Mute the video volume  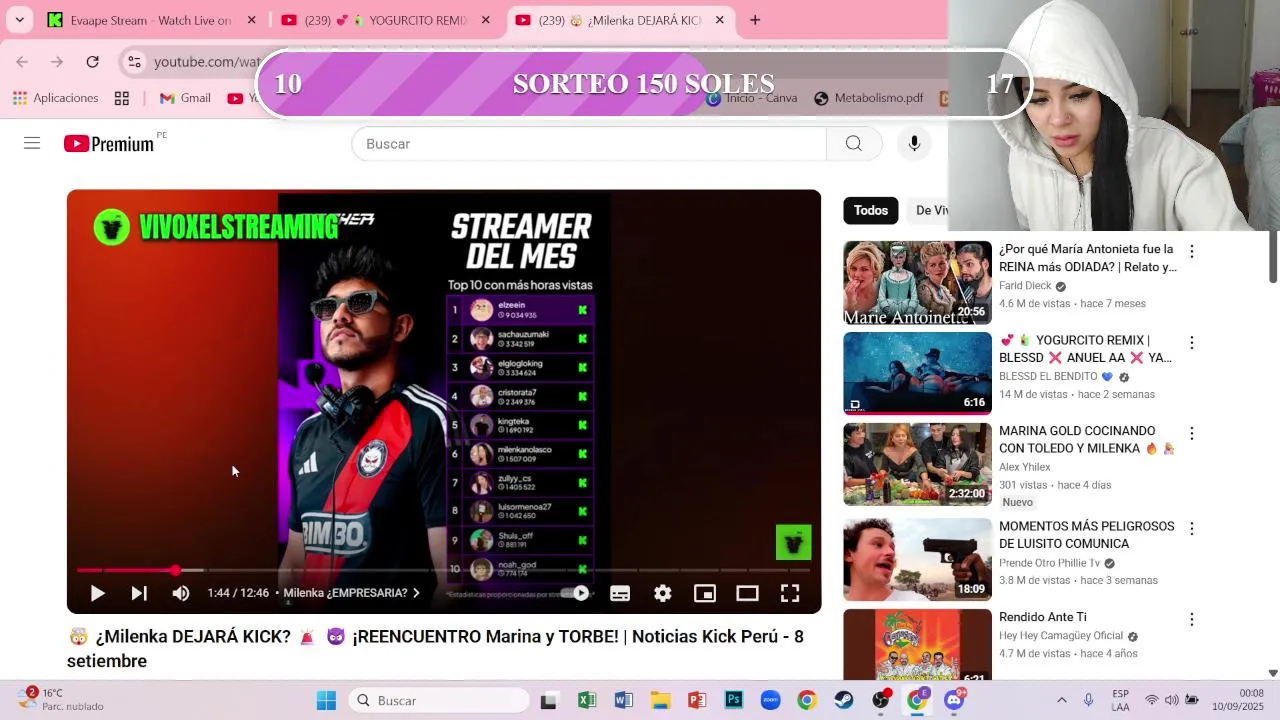181,593
